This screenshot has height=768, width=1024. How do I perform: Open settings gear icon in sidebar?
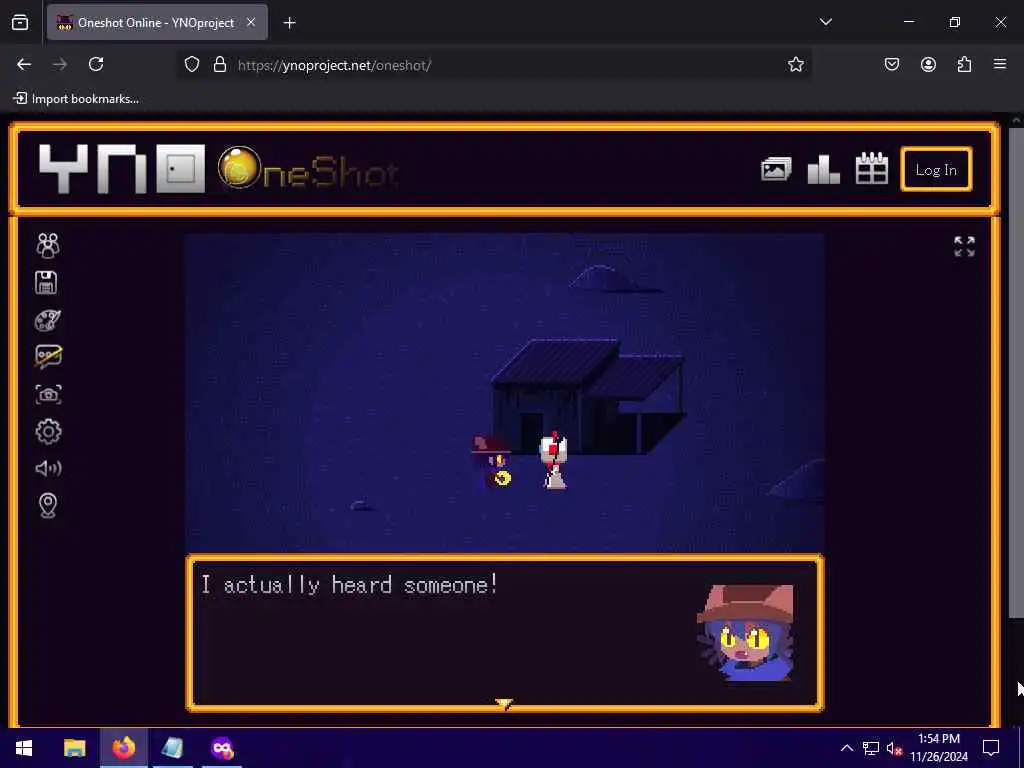(x=48, y=432)
